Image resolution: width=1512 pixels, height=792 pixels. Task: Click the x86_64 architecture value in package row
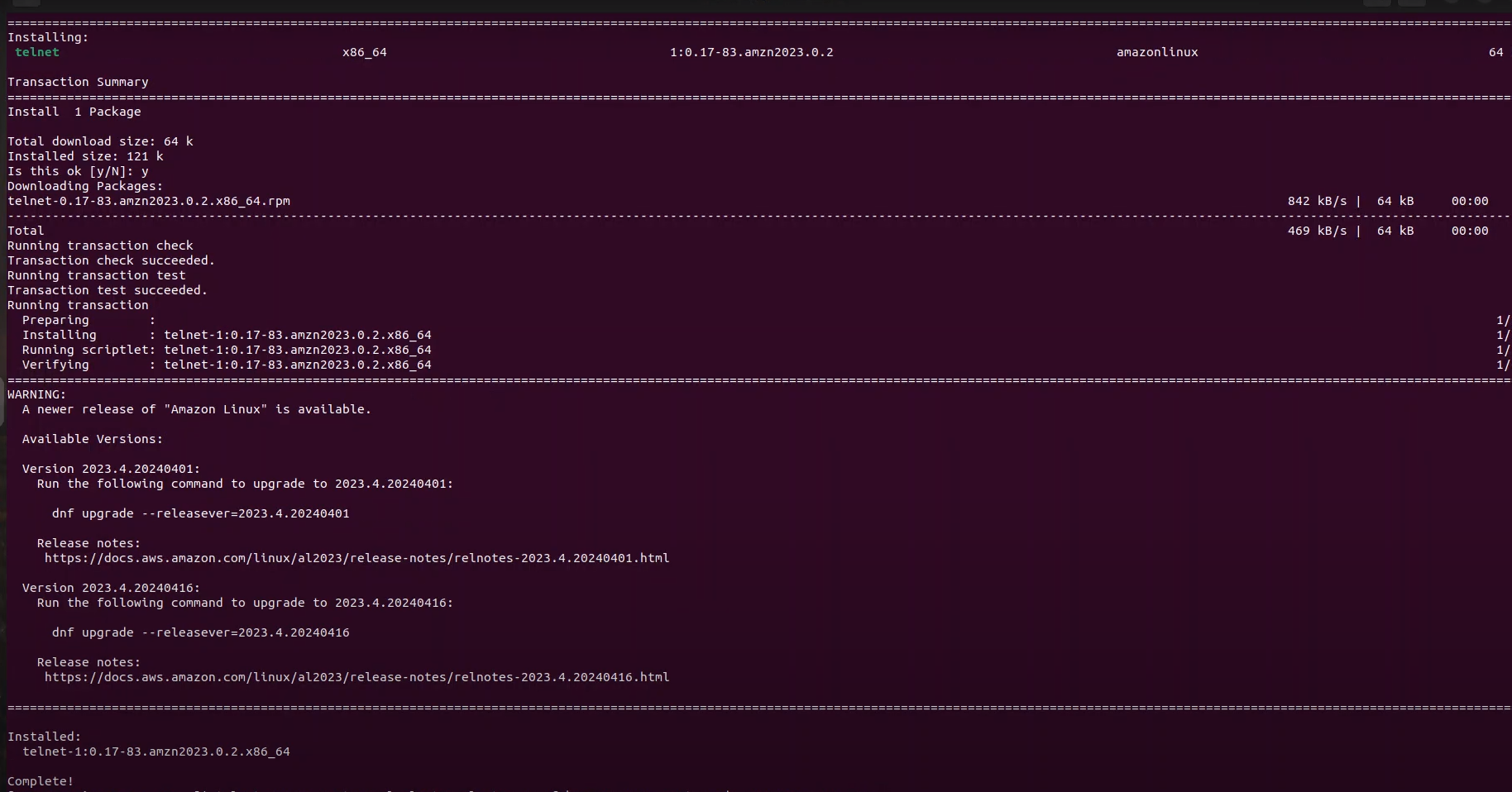pyautogui.click(x=365, y=52)
